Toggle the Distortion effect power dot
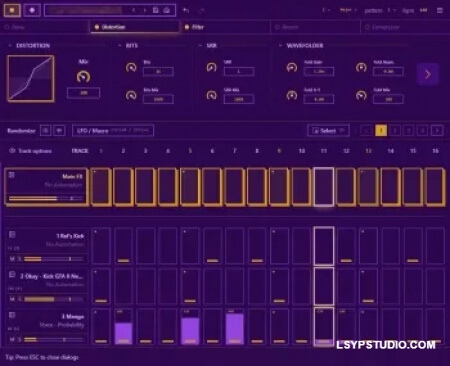The image size is (450, 366). (97, 27)
